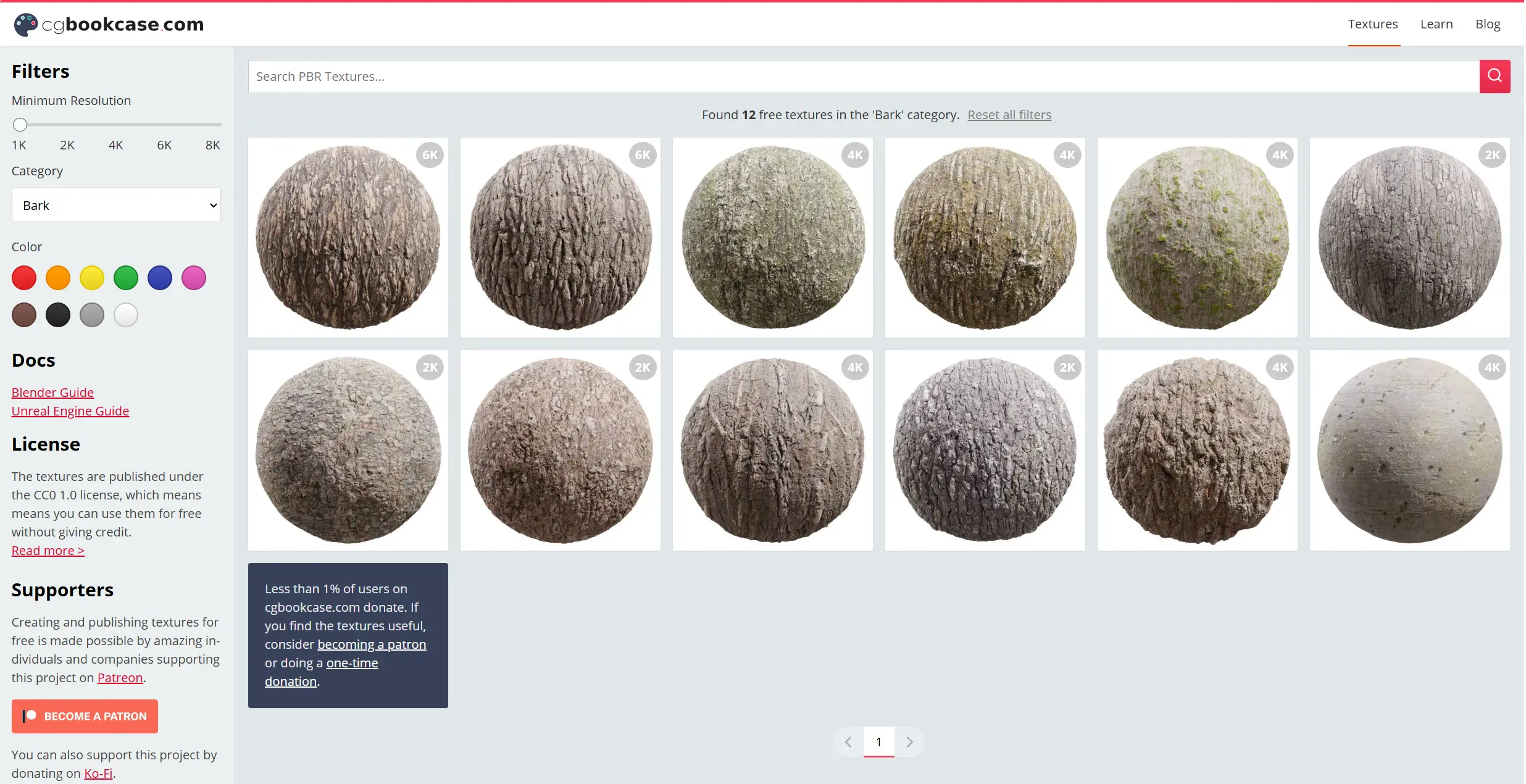The image size is (1526, 784).
Task: Select the blue color filter
Action: tap(160, 278)
